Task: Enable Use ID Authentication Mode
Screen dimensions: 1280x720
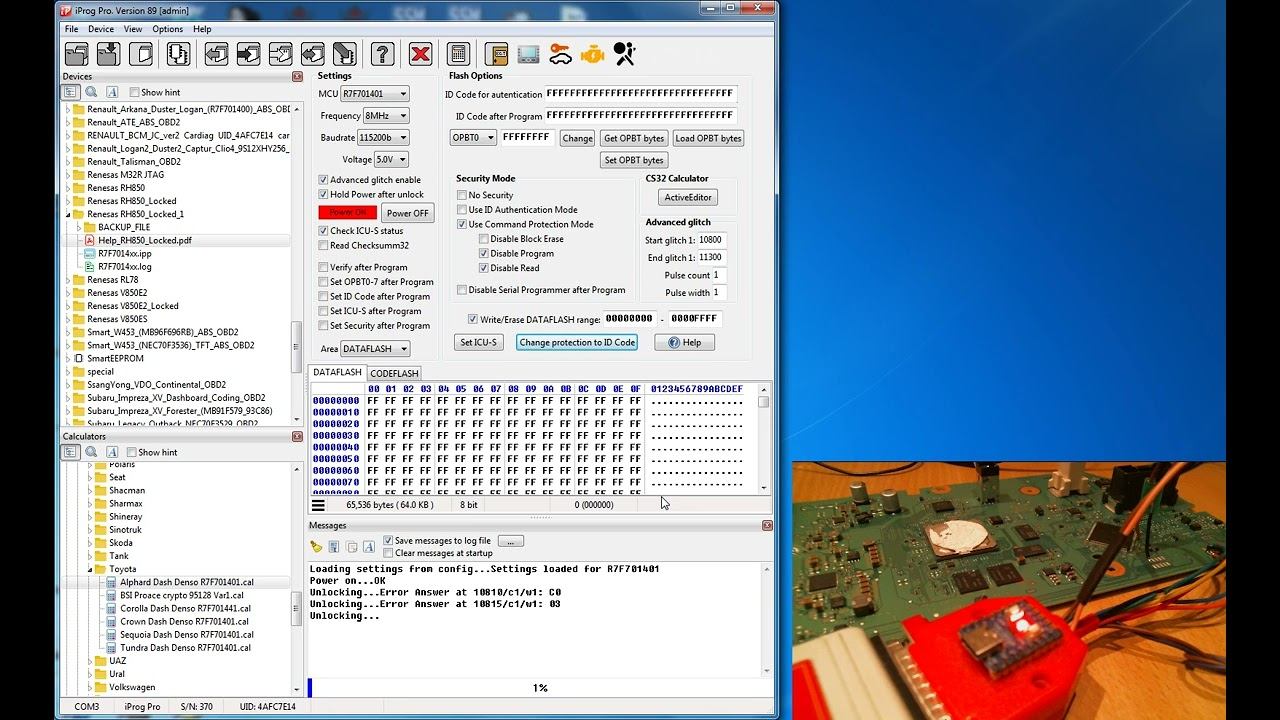Action: pyautogui.click(x=462, y=210)
